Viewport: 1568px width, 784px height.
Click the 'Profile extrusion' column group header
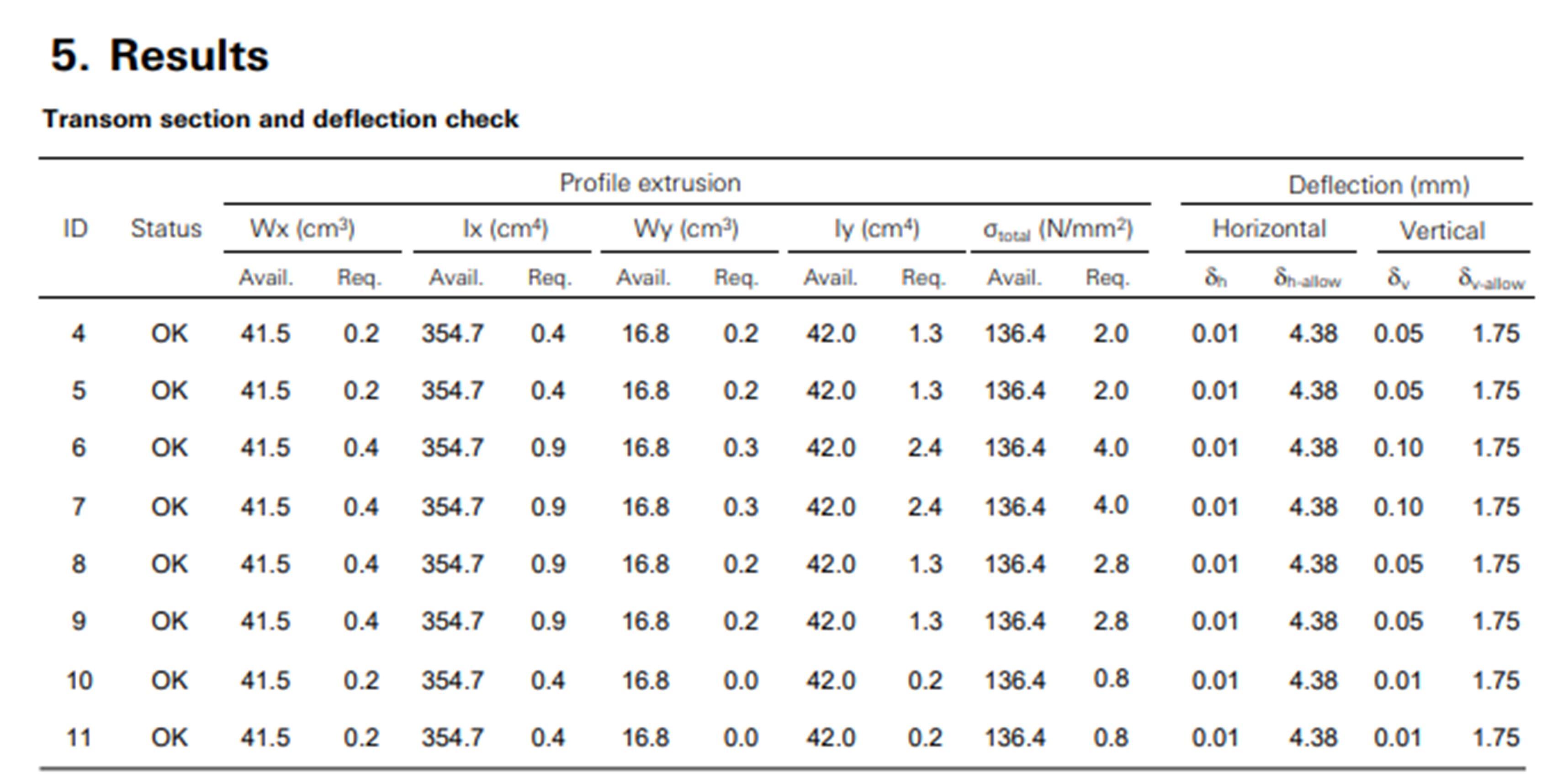point(650,183)
